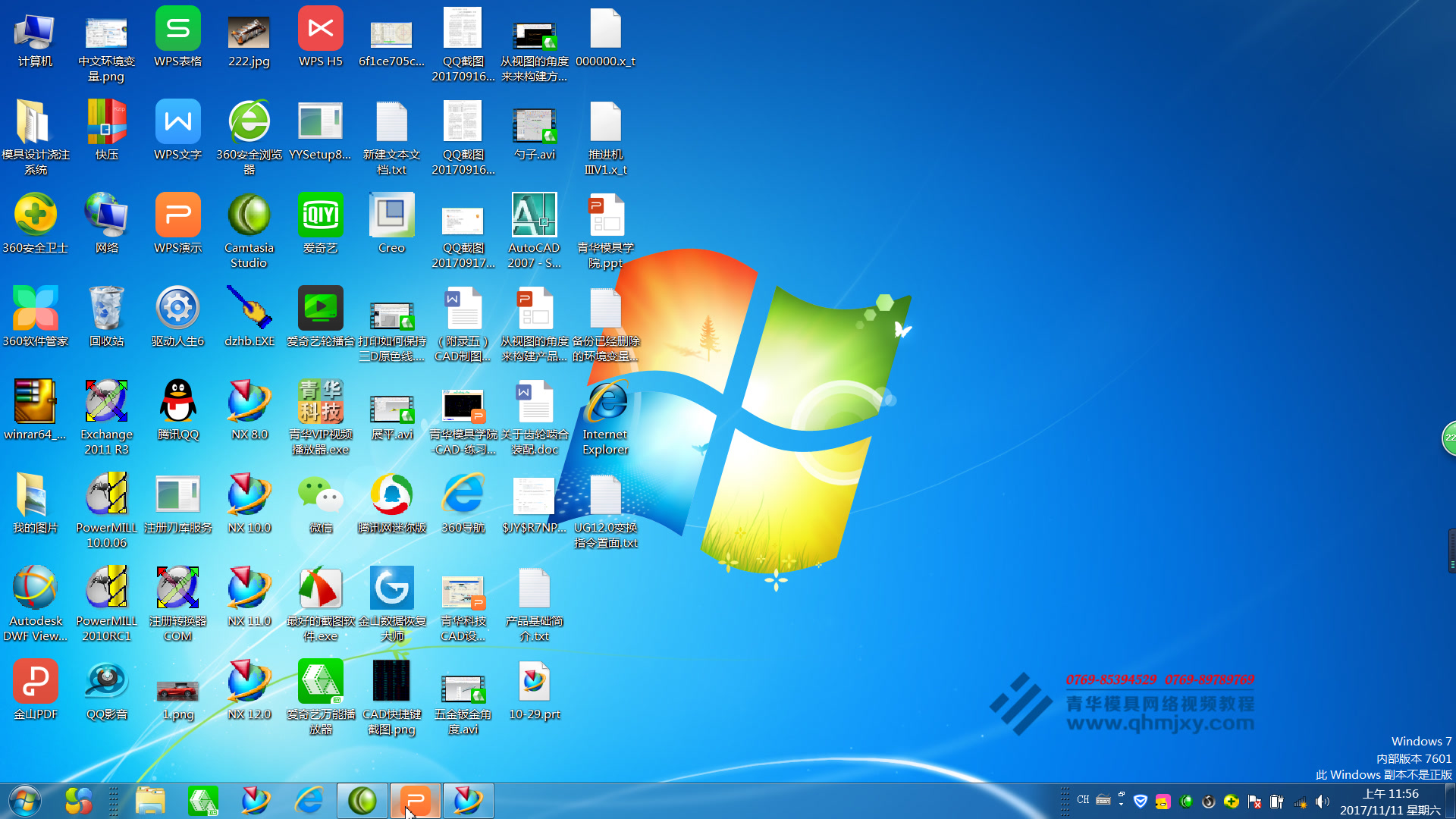This screenshot has height=819, width=1456.
Task: Open 青华模具学院.ppt file
Action: pyautogui.click(x=605, y=231)
